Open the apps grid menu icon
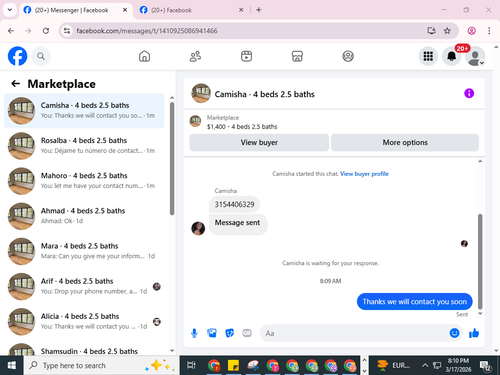 click(x=428, y=56)
